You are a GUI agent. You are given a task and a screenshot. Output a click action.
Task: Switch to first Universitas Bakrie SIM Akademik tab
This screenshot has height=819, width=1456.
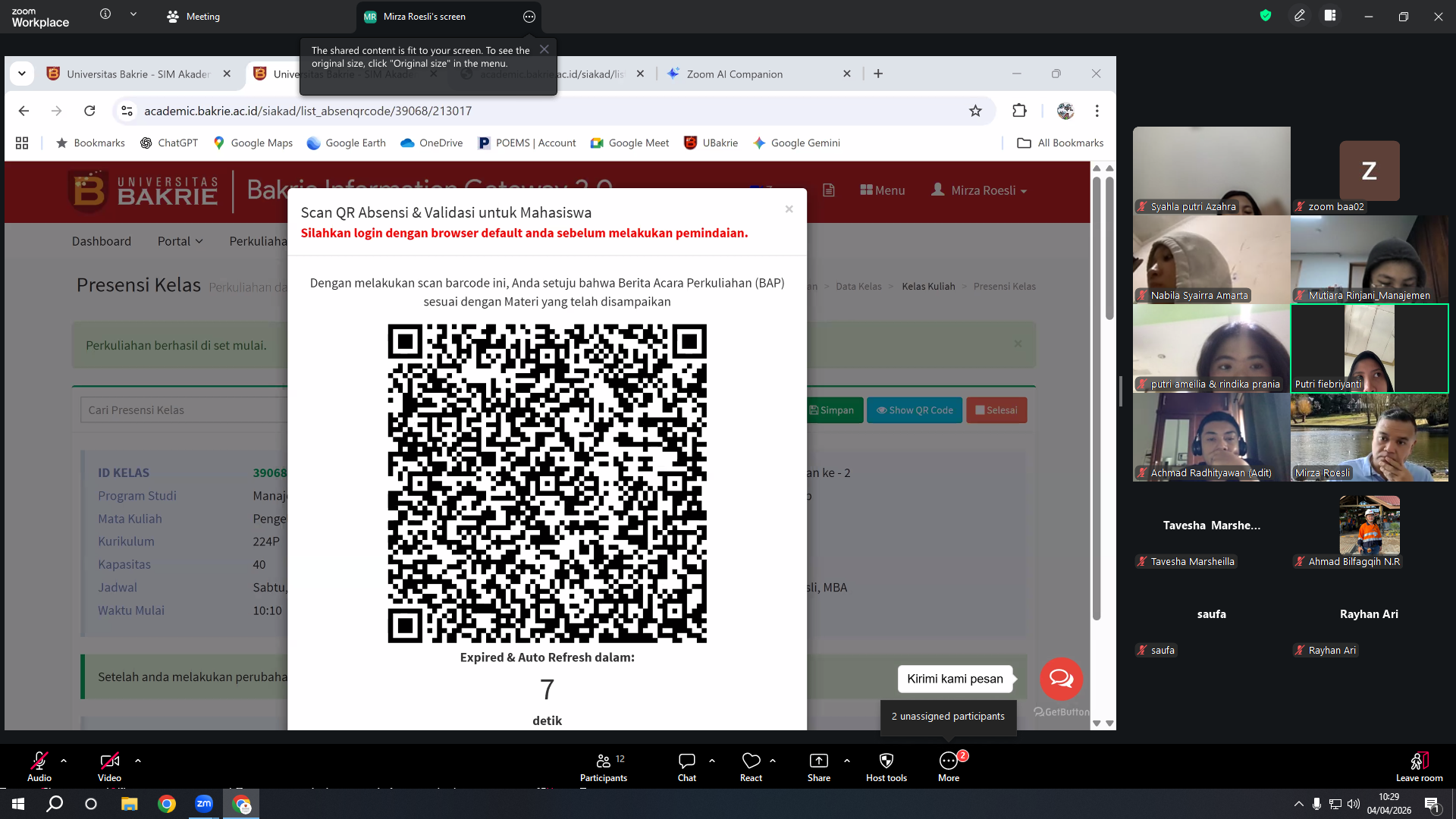coord(138,74)
